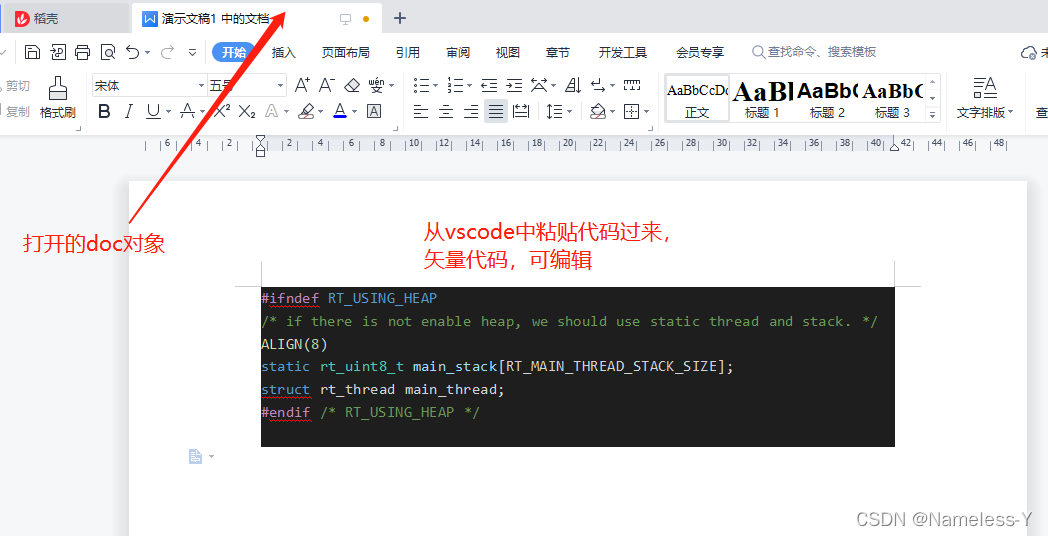Switch to the 稻壳 tab
Screen dimensions: 1048x536
pyautogui.click(x=64, y=19)
